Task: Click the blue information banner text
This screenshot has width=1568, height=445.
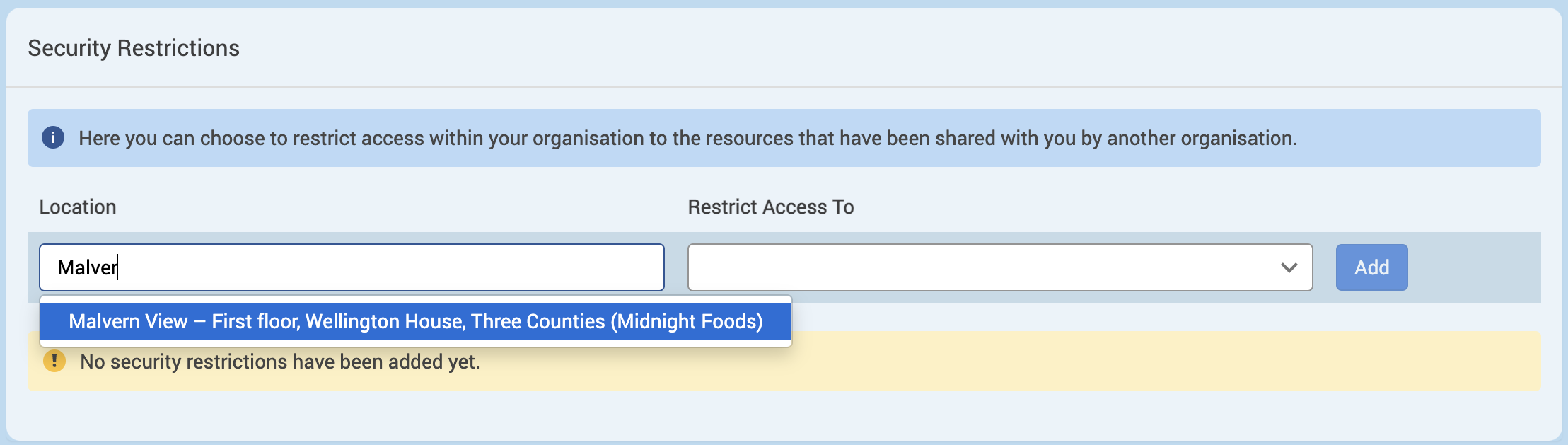Action: tap(687, 138)
